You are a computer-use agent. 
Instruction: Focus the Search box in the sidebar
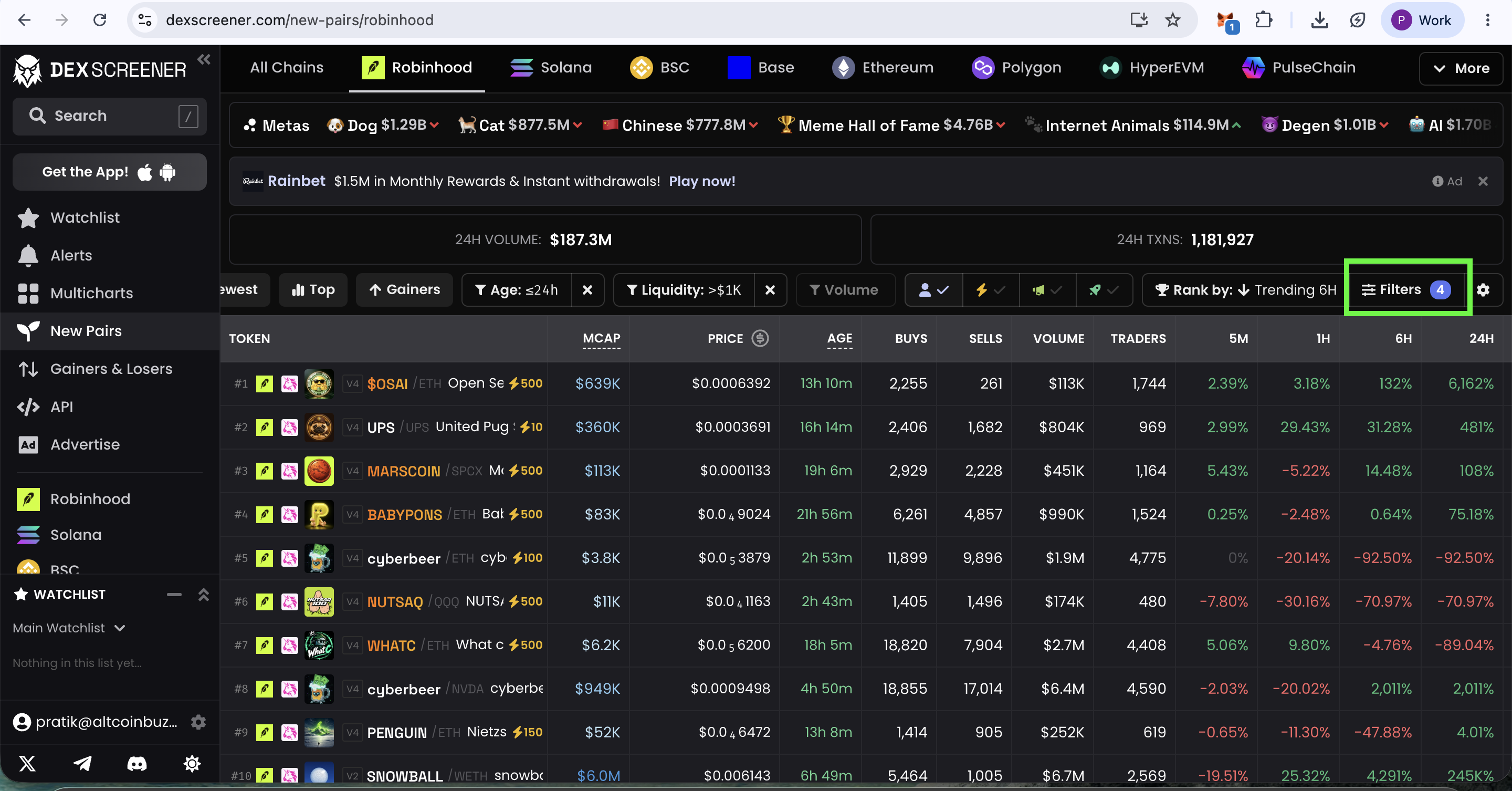pos(109,116)
